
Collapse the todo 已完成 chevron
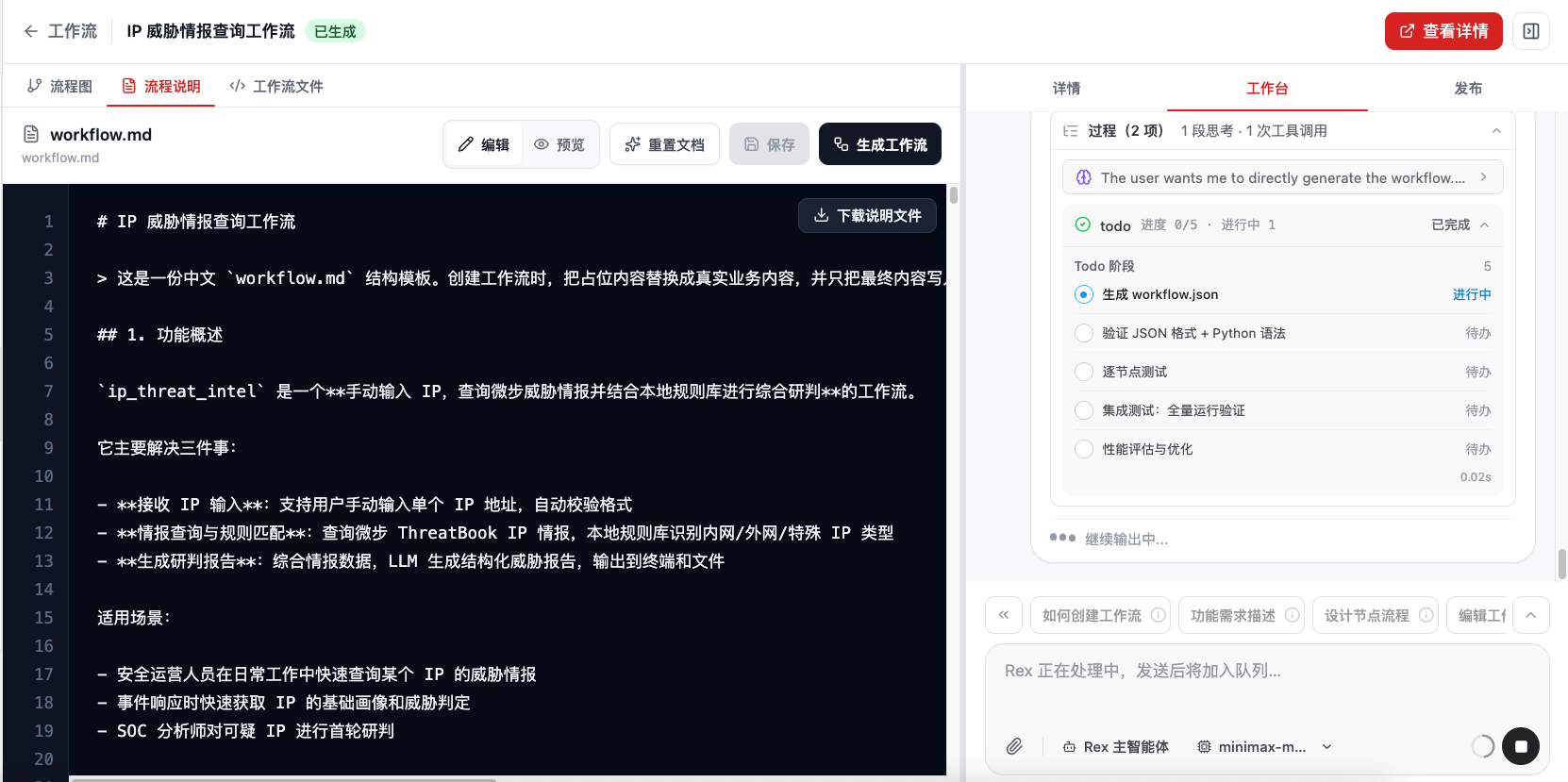pos(1484,225)
